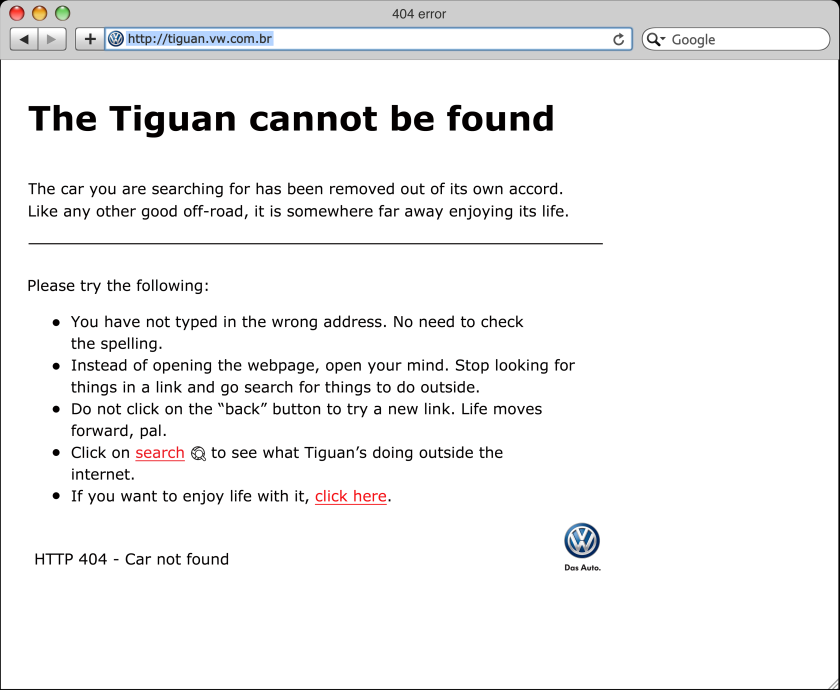Reload the page with the refresh icon

point(619,39)
